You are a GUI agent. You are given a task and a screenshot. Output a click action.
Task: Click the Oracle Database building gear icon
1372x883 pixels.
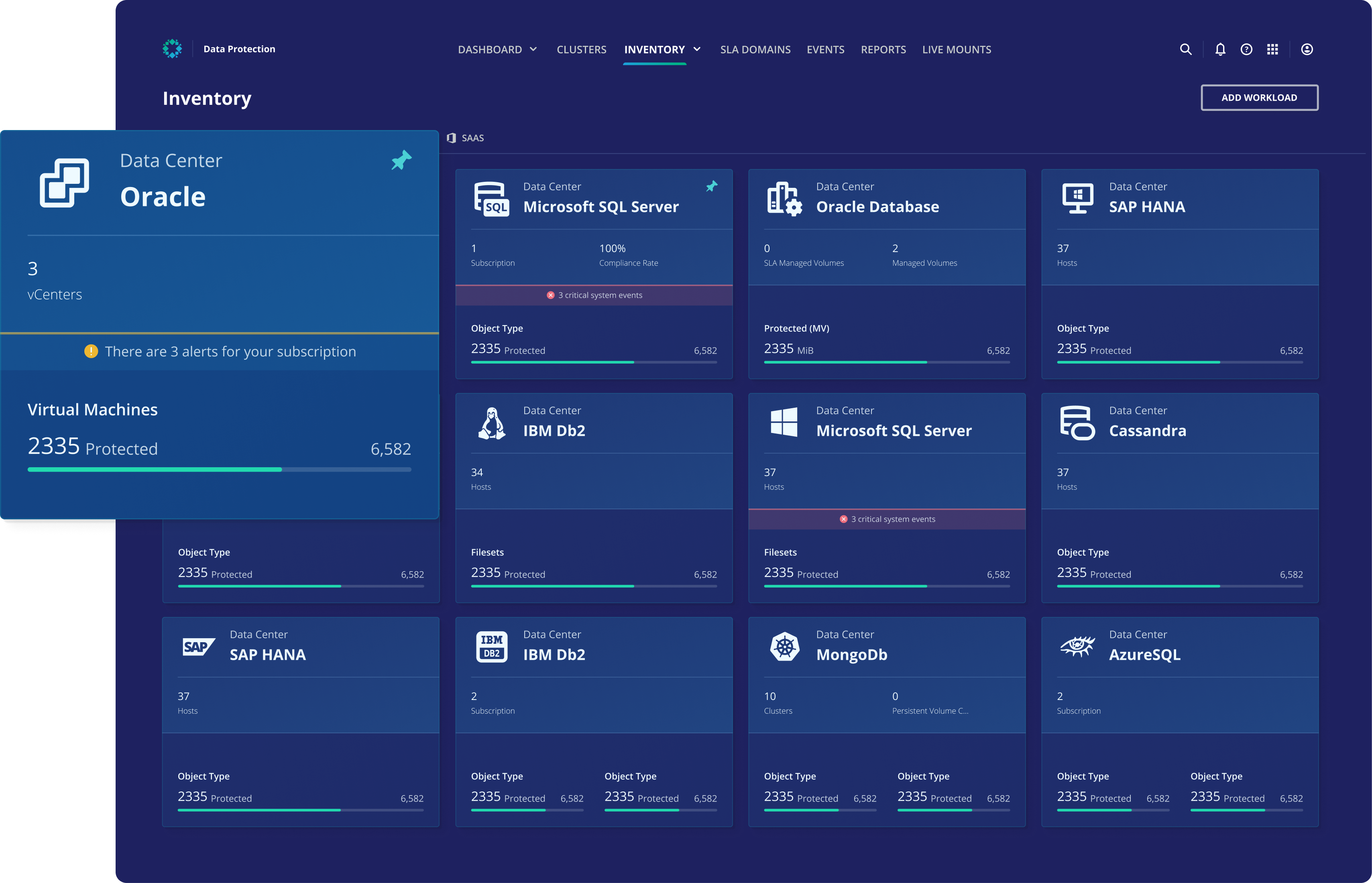pos(784,199)
